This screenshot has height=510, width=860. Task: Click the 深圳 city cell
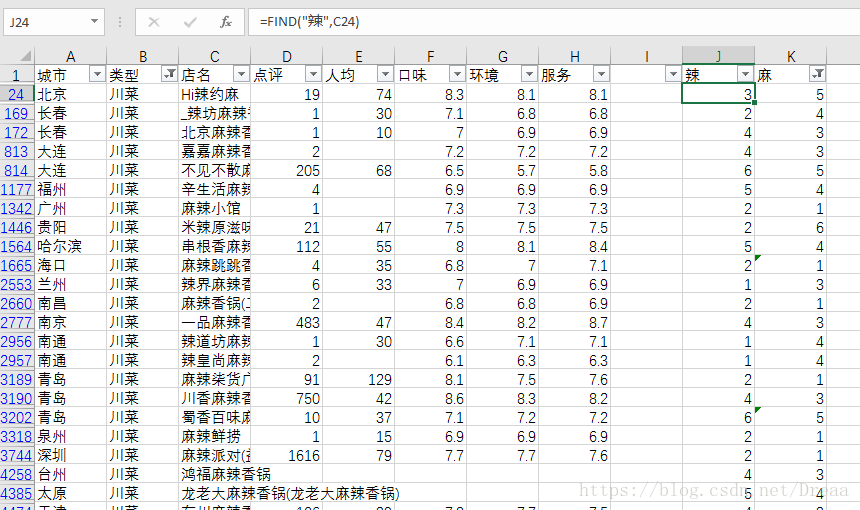[x=71, y=455]
